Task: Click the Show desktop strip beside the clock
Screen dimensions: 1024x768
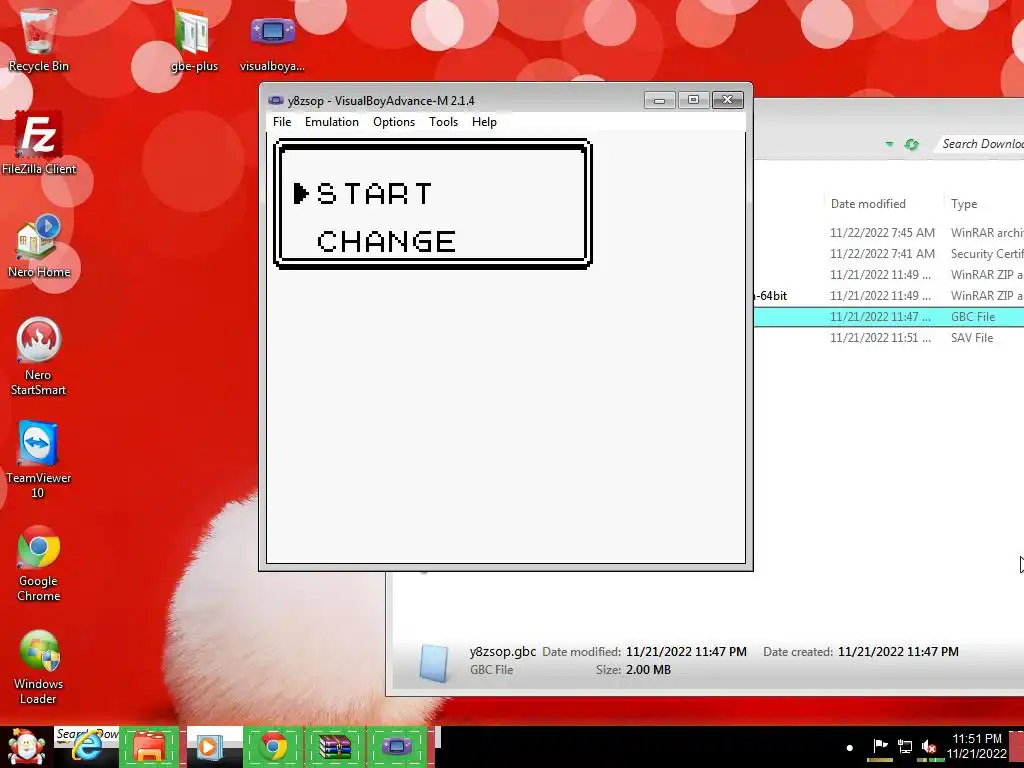Action: point(1017,746)
